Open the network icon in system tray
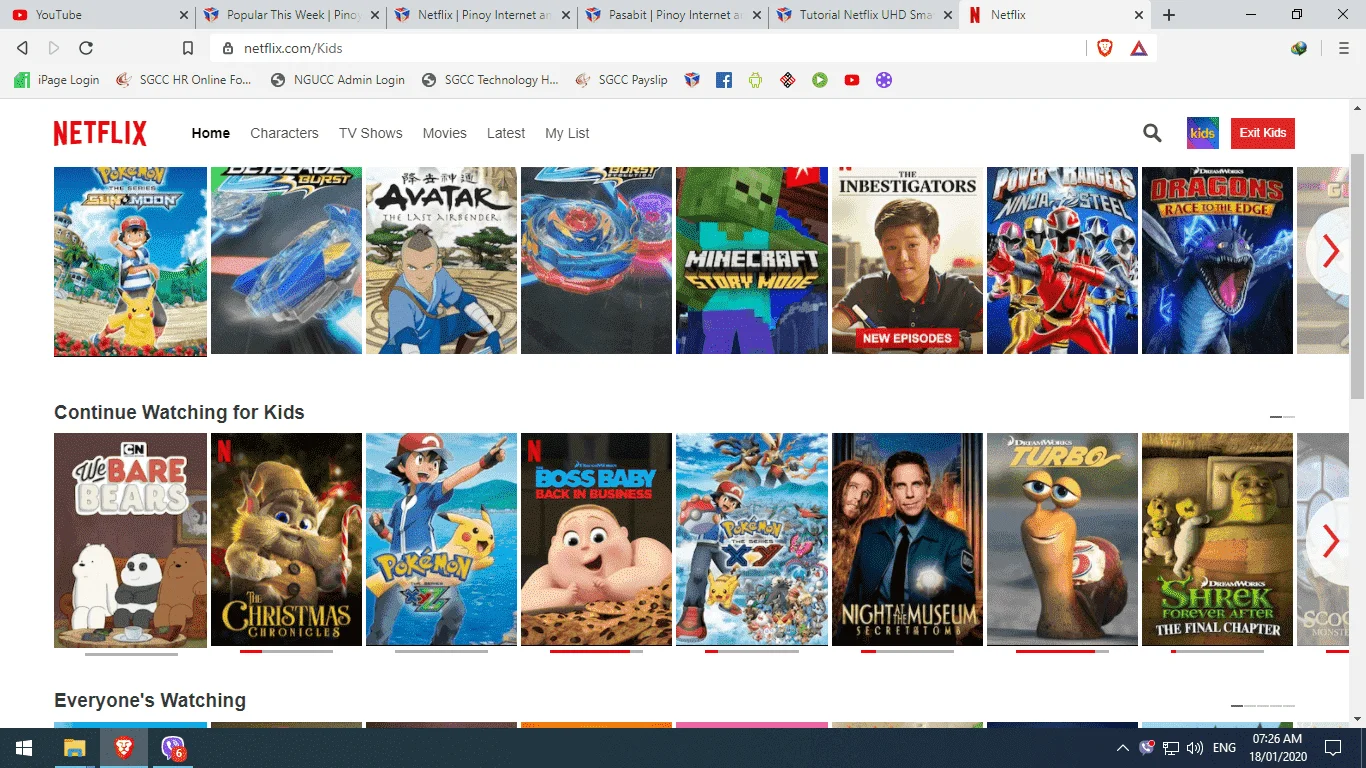Image resolution: width=1366 pixels, height=768 pixels. tap(1171, 748)
